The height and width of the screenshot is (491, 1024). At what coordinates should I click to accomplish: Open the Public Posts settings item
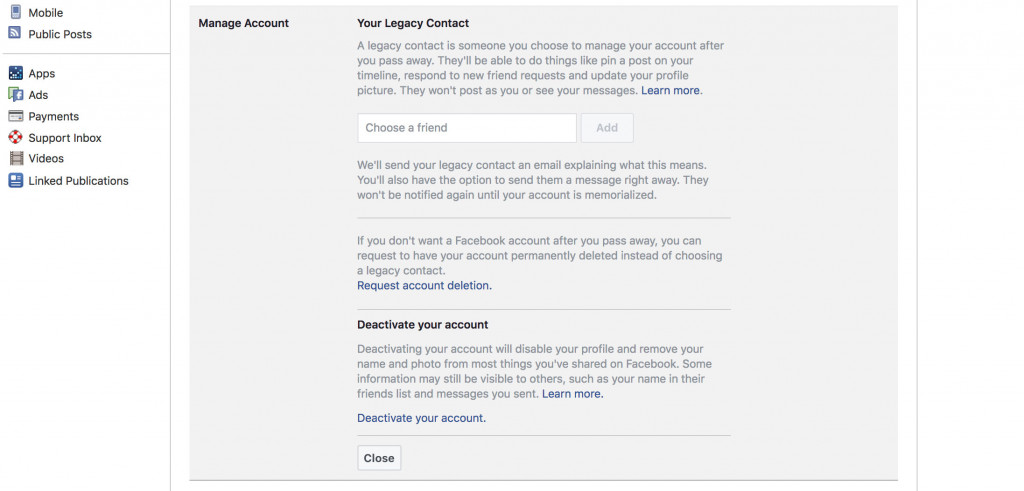(60, 34)
